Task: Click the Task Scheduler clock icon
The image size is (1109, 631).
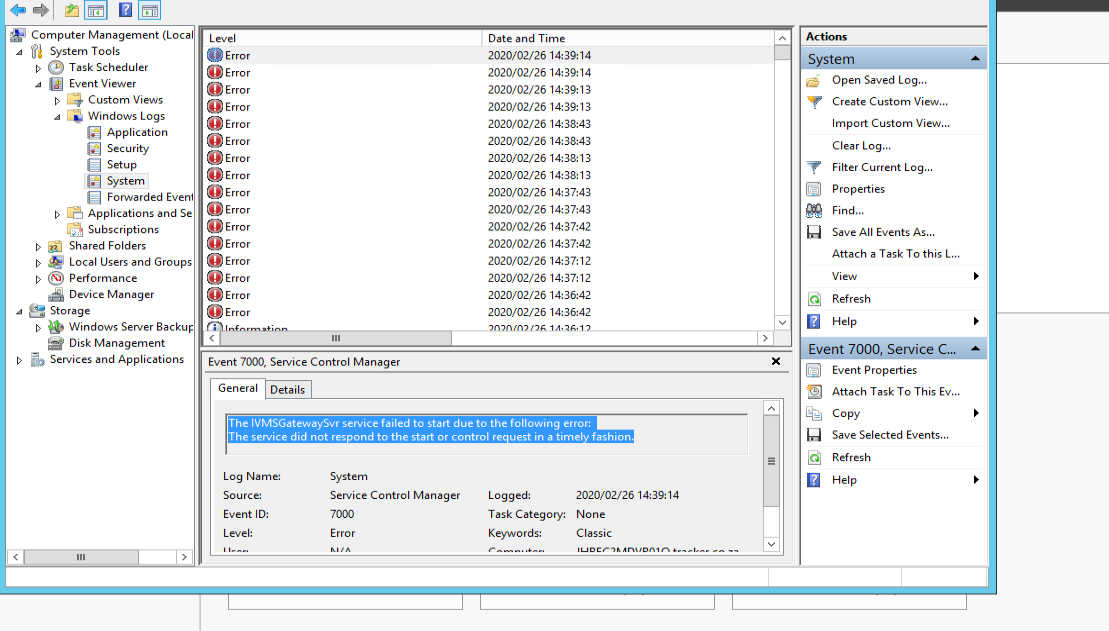Action: 56,67
